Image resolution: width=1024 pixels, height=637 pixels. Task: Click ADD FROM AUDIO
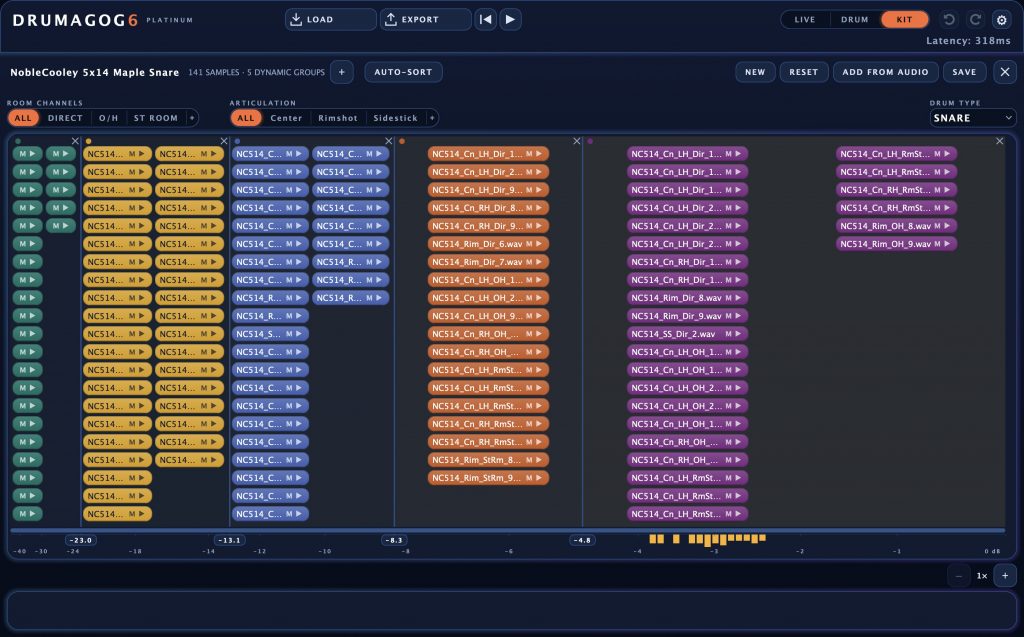pyautogui.click(x=885, y=72)
